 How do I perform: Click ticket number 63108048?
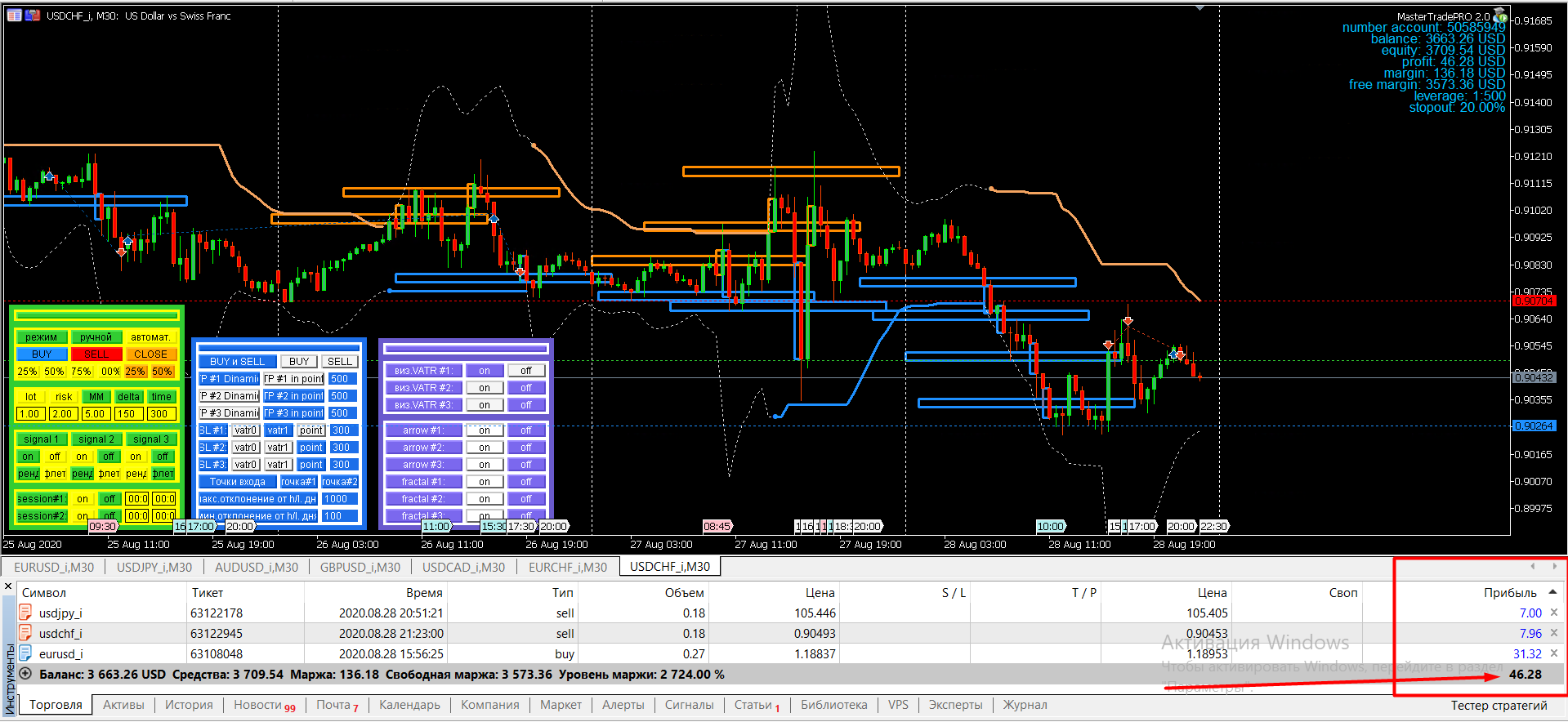217,654
